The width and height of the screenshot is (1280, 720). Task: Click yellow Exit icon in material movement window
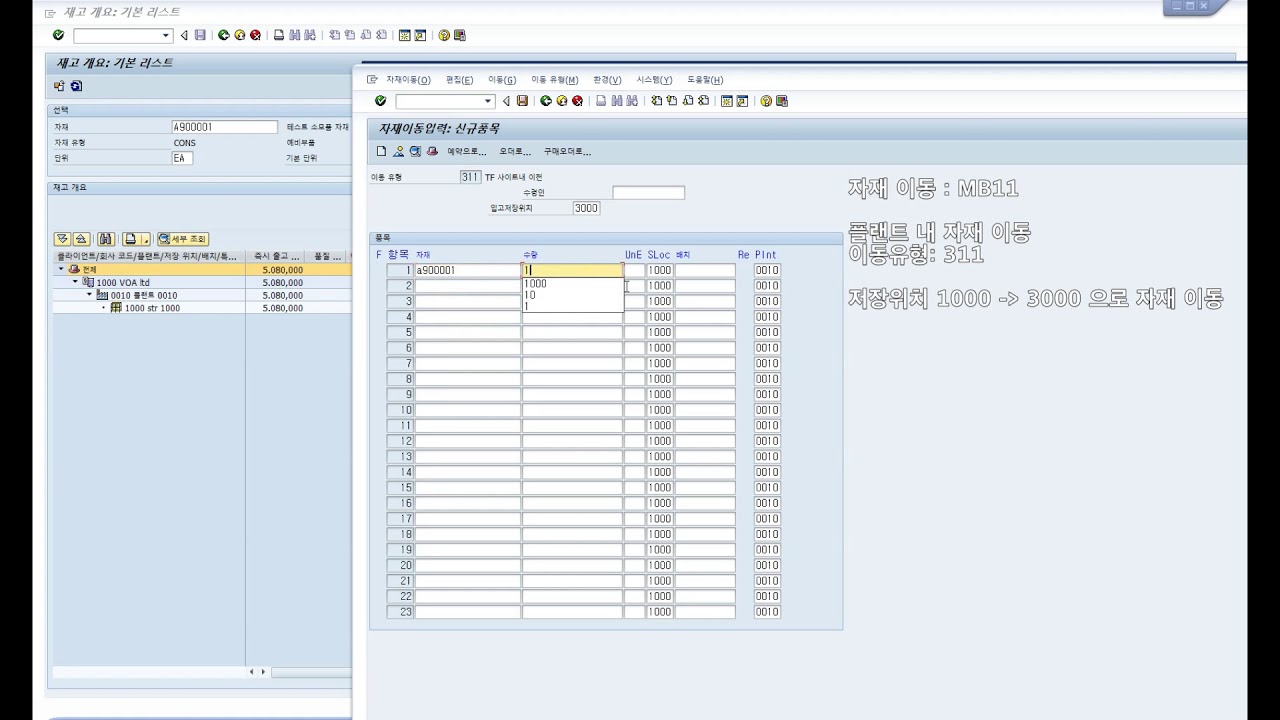coord(562,101)
